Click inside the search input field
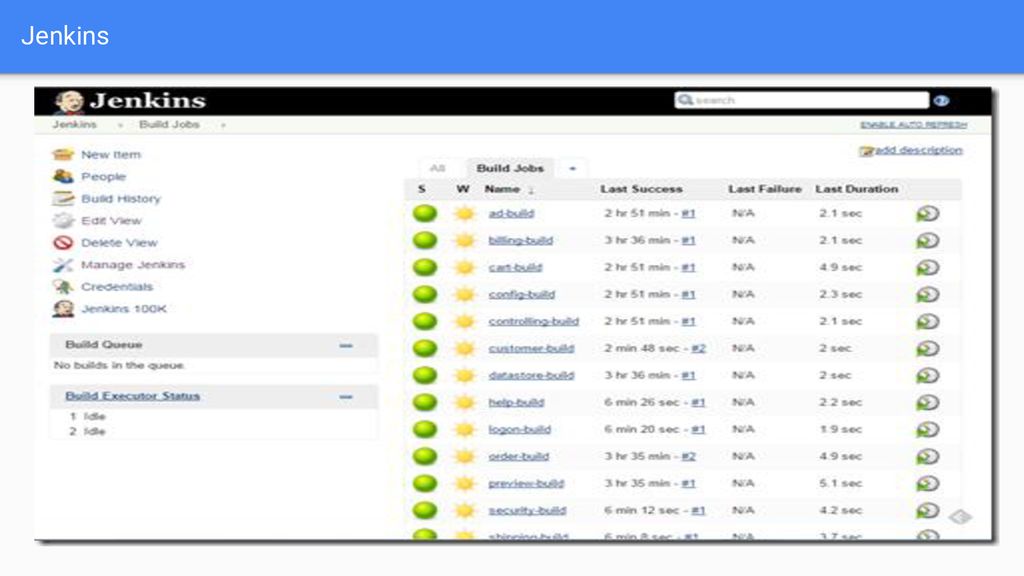 [x=802, y=100]
